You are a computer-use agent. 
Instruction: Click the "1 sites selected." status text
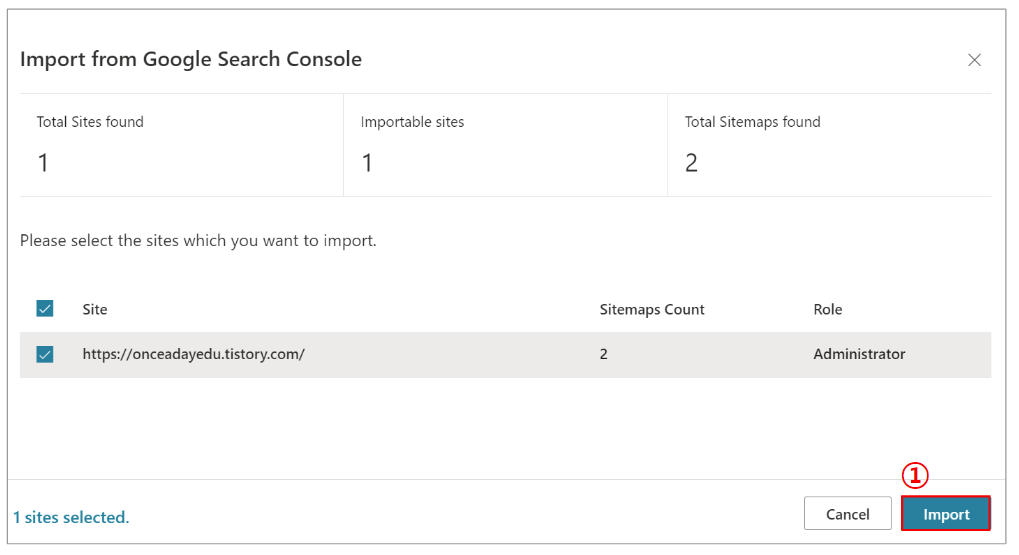click(x=71, y=517)
